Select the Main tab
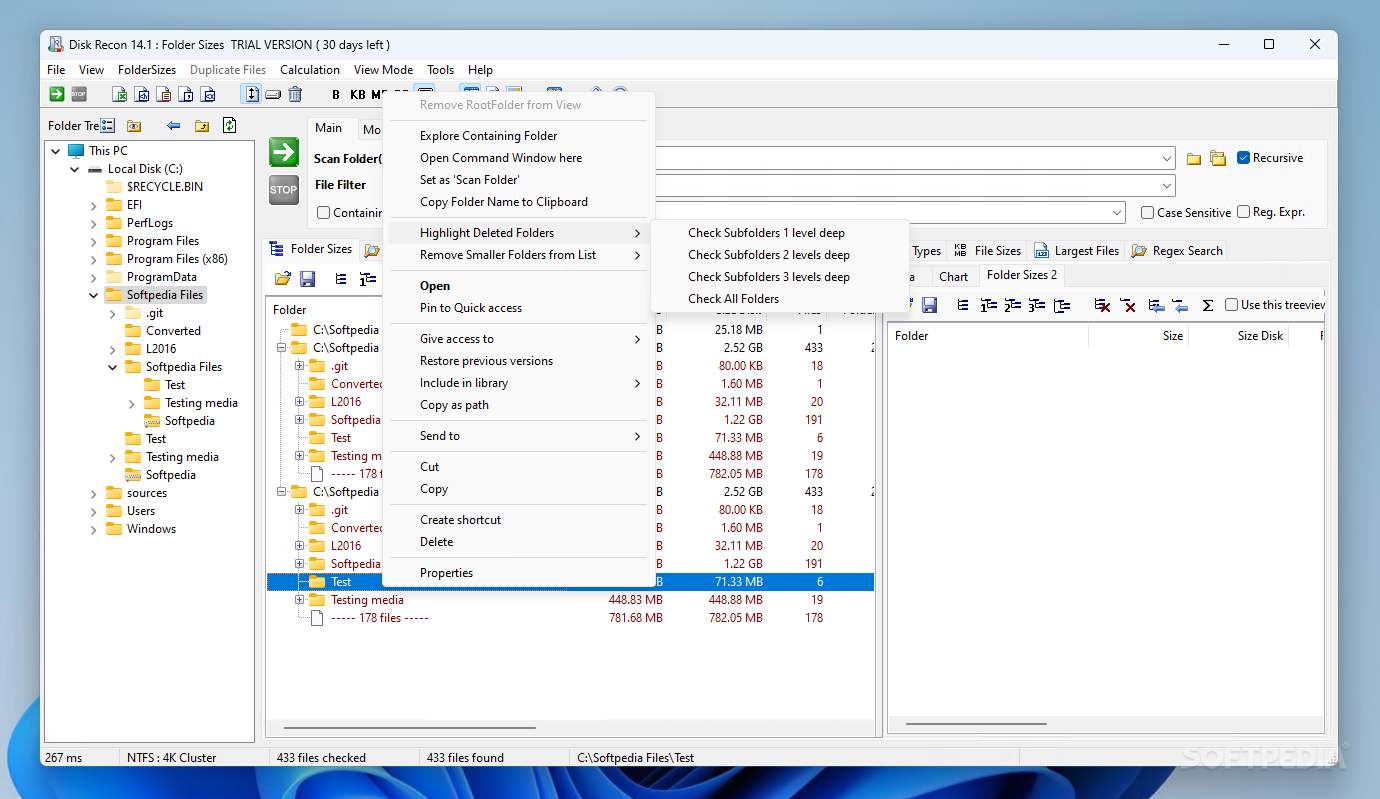 point(329,128)
